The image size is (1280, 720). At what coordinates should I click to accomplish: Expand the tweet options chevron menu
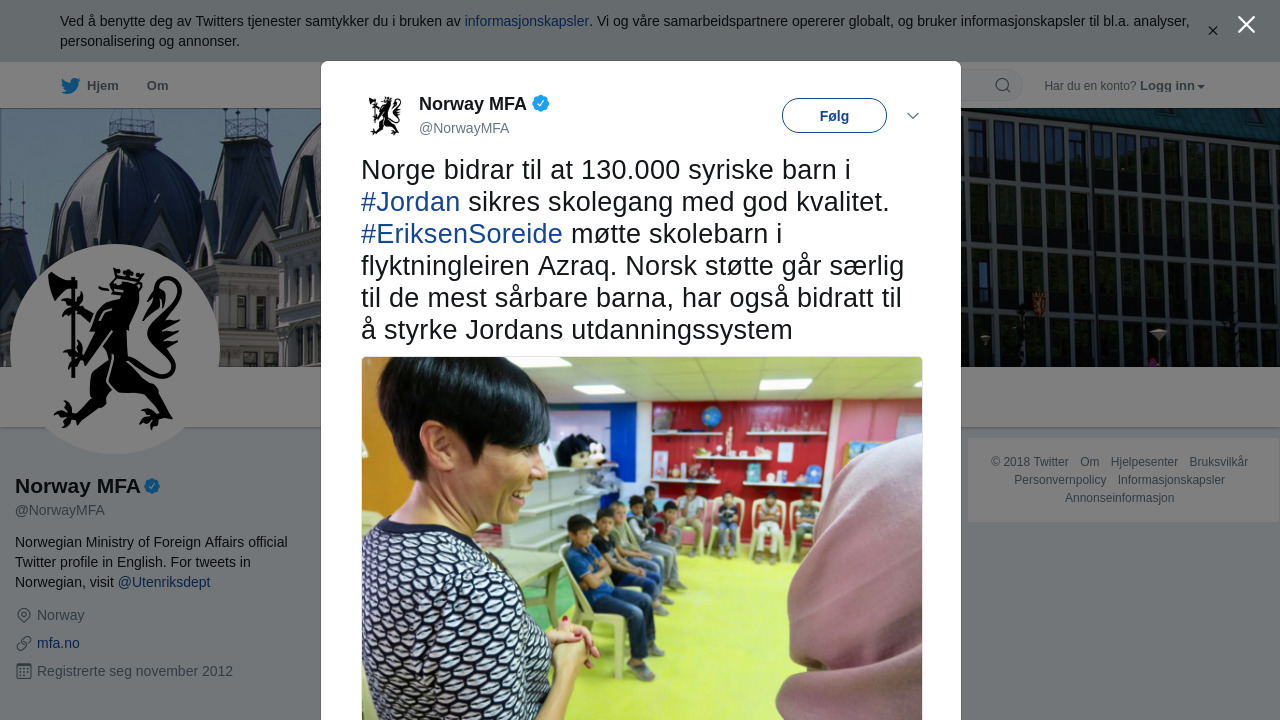(913, 116)
